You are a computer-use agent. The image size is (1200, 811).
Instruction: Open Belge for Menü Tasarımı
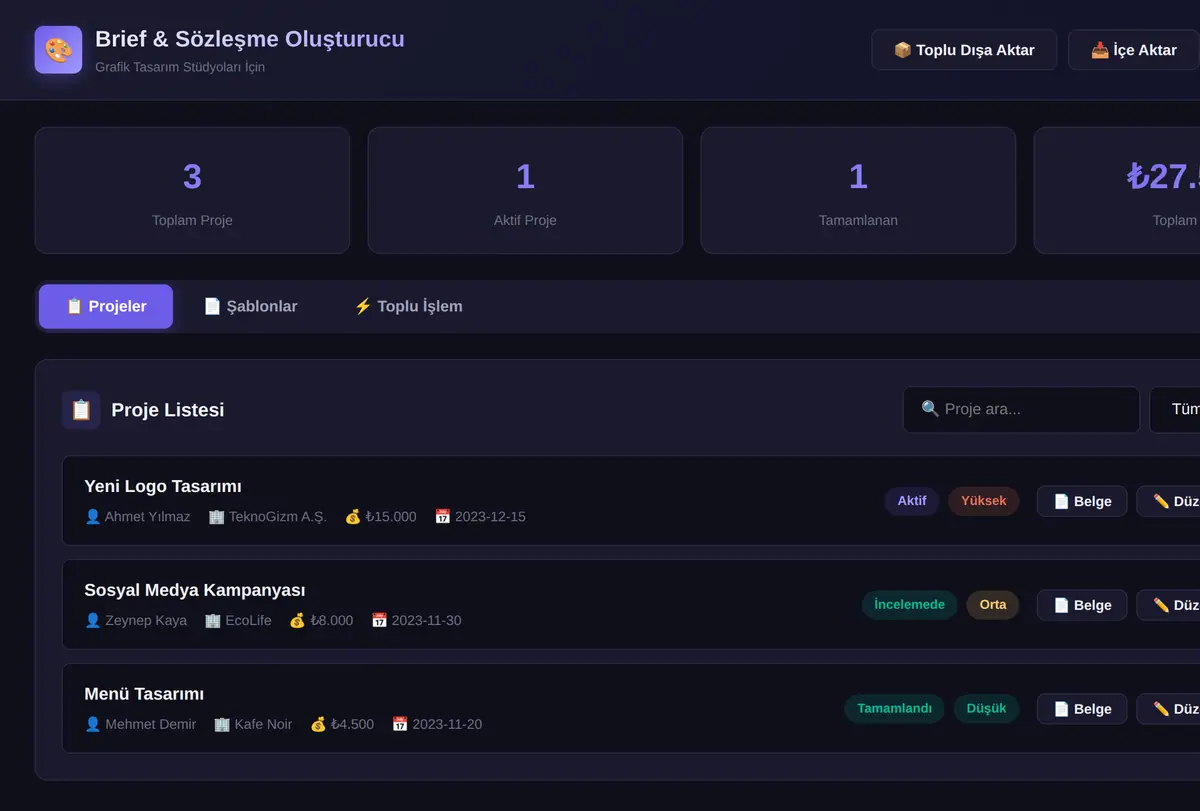1082,709
